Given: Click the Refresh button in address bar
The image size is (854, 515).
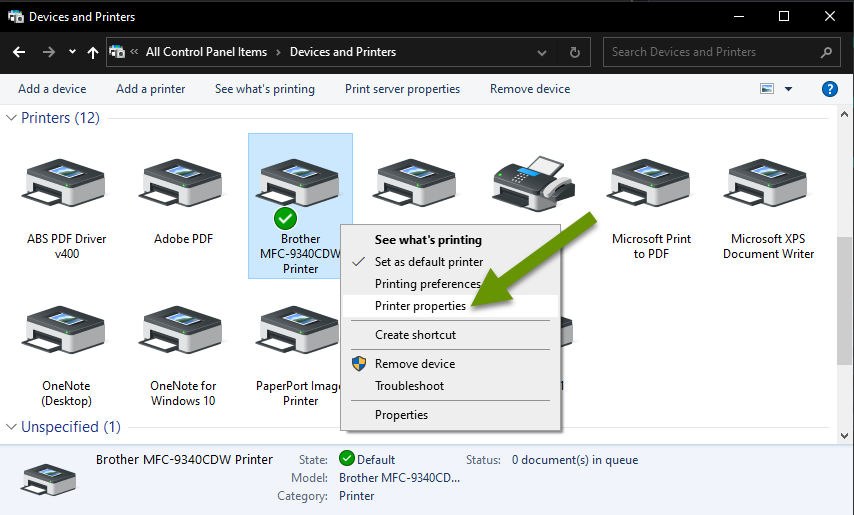Looking at the screenshot, I should (x=575, y=52).
